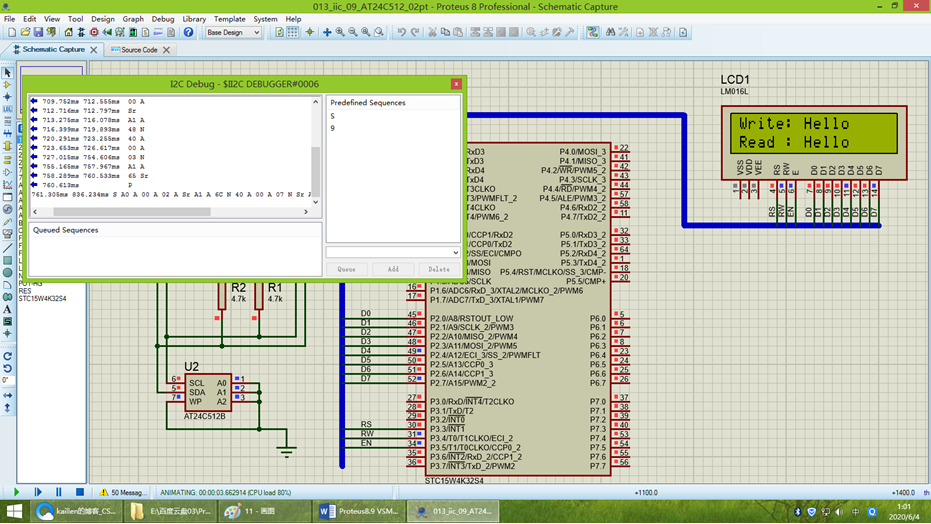This screenshot has height=524, width=931.
Task: Toggle the wire autorouter icon
Action: click(593, 33)
